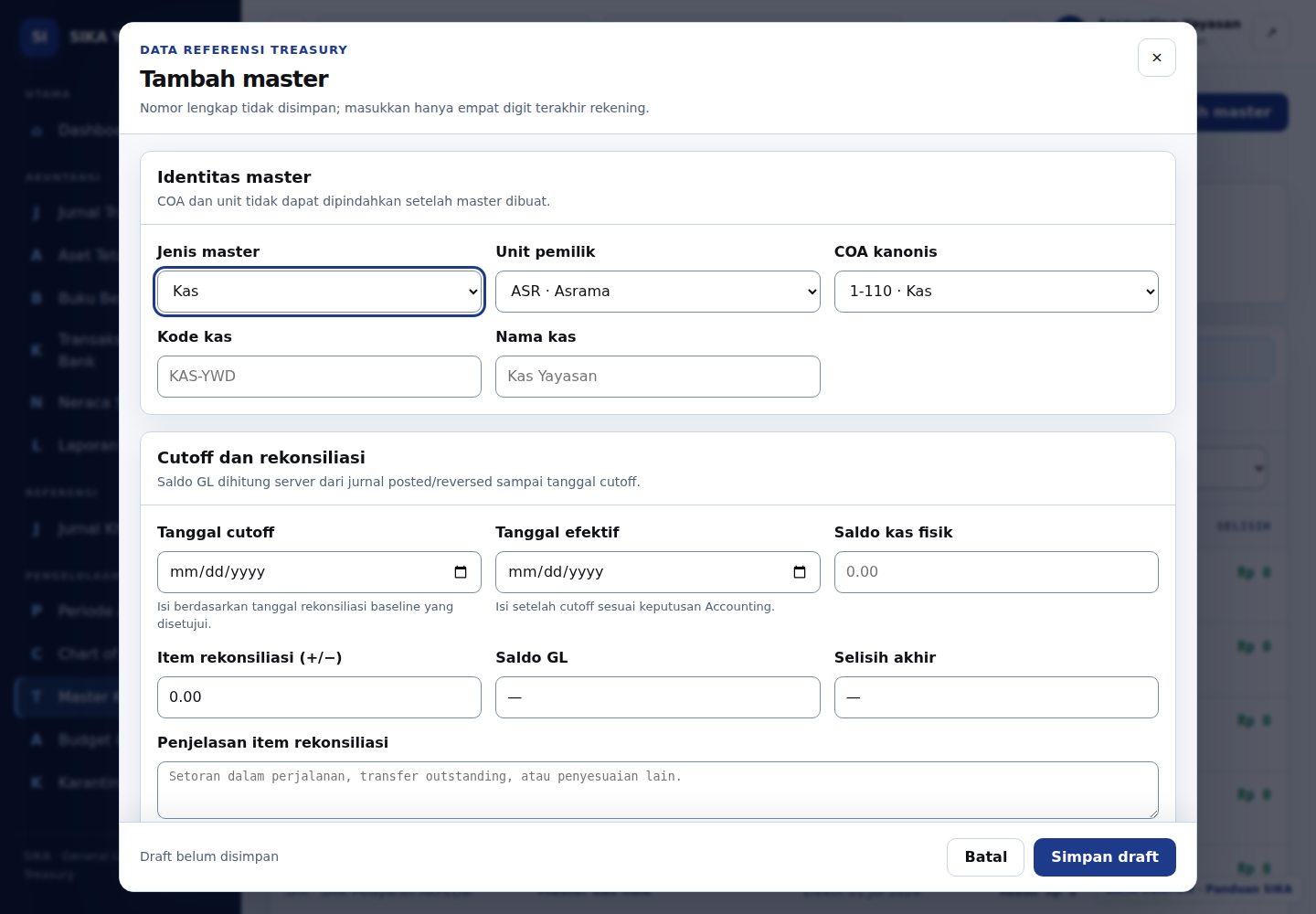The height and width of the screenshot is (914, 1316).
Task: Click the Item rekonsiliasi (+/−) amount field
Action: (x=319, y=697)
